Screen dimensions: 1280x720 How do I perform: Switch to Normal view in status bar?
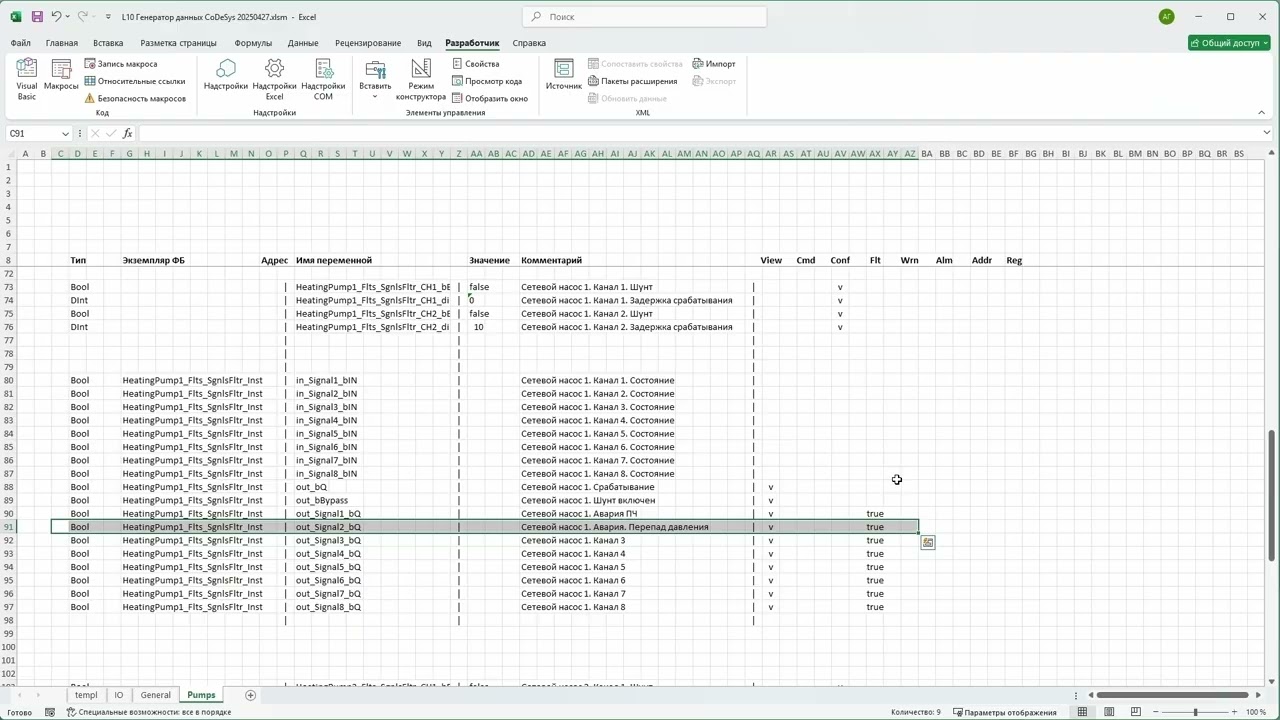(x=1083, y=712)
